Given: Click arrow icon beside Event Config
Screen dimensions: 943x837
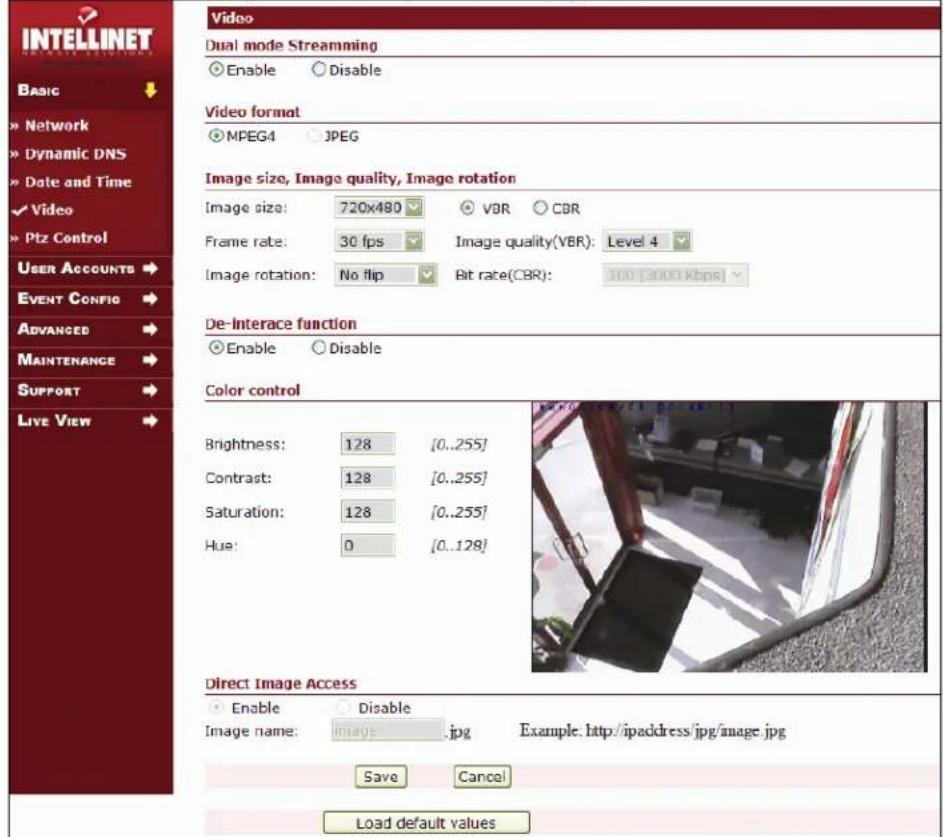Looking at the screenshot, I should pyautogui.click(x=150, y=298).
